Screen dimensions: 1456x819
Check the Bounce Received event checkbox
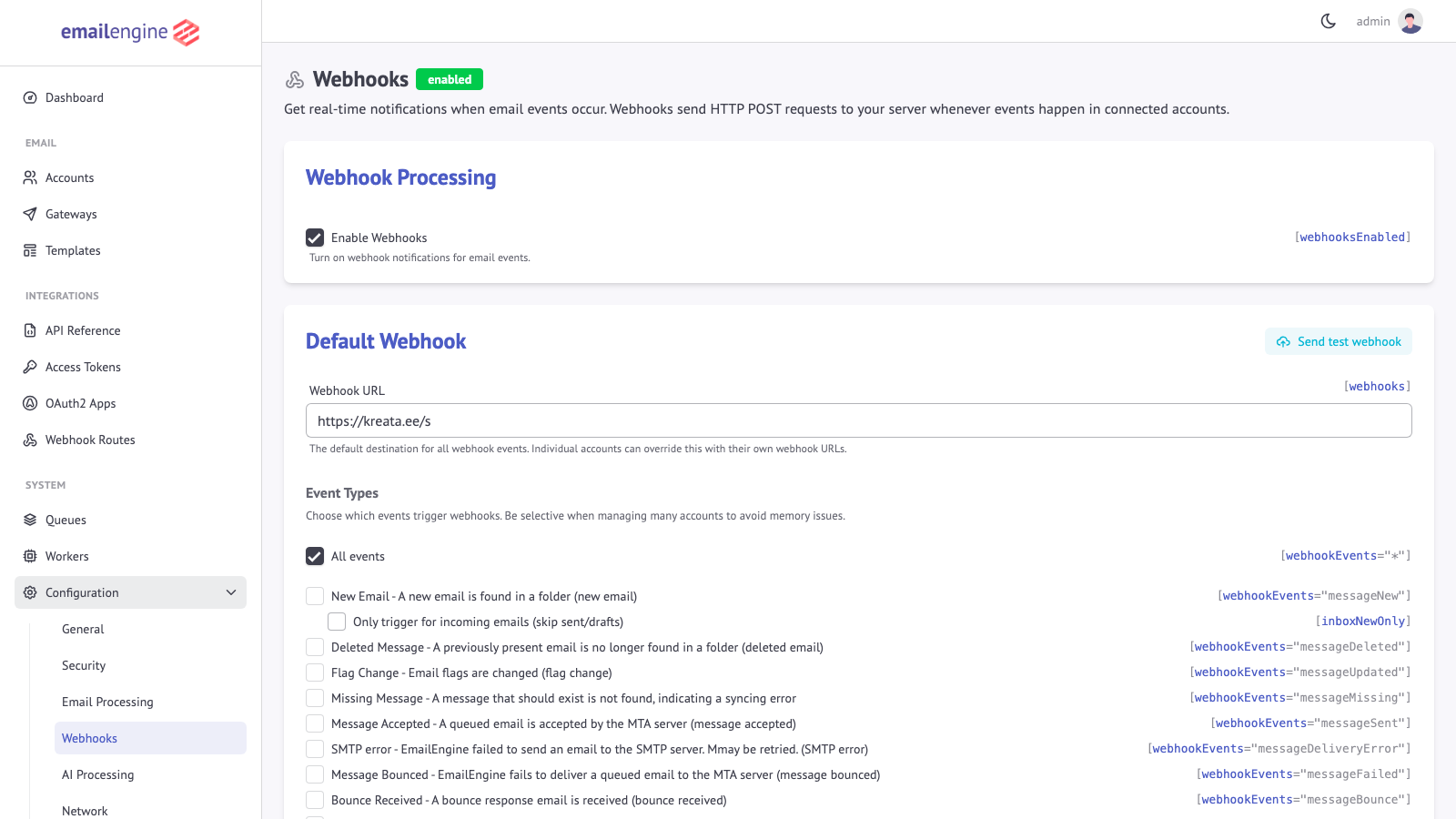[315, 800]
